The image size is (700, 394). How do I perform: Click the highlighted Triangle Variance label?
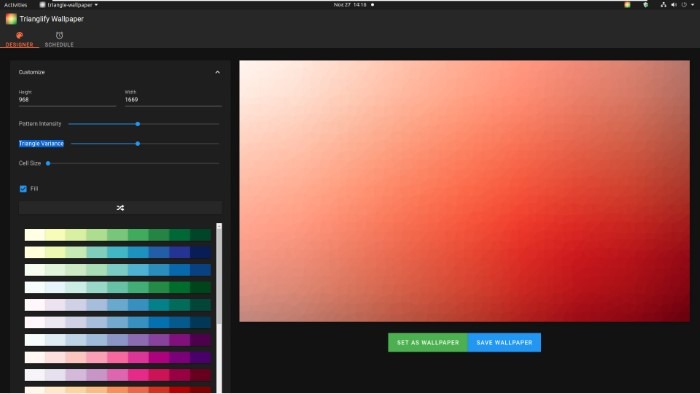click(41, 144)
